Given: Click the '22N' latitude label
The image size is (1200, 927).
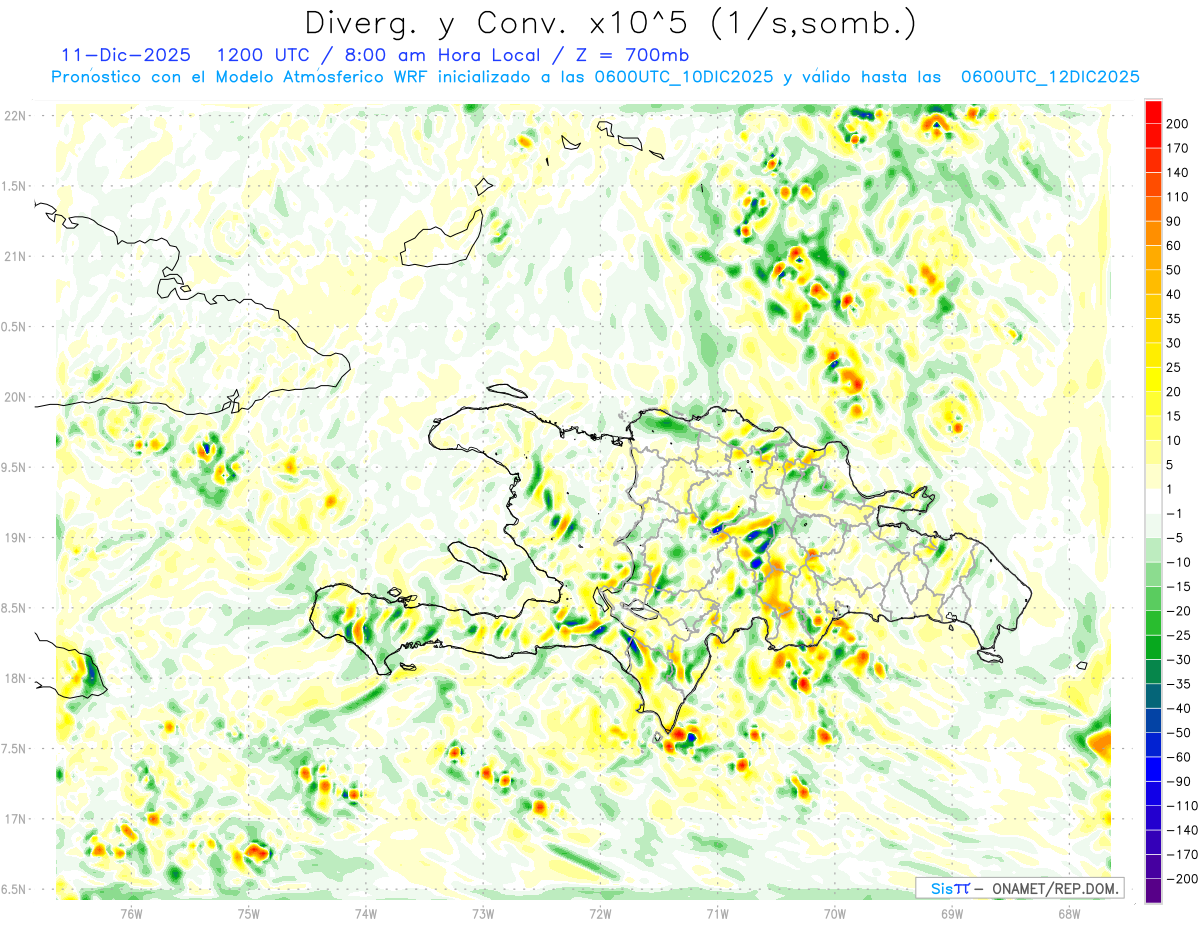Looking at the screenshot, I should point(15,115).
